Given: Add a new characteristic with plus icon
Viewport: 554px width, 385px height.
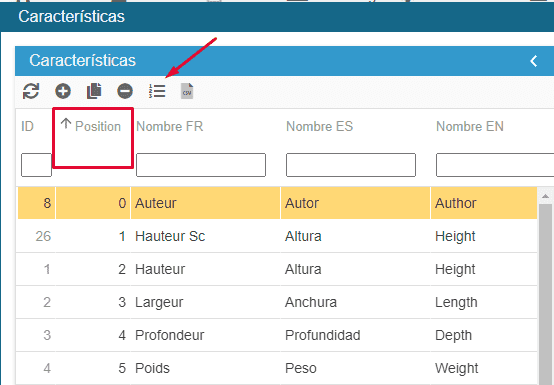Looking at the screenshot, I should pyautogui.click(x=63, y=91).
